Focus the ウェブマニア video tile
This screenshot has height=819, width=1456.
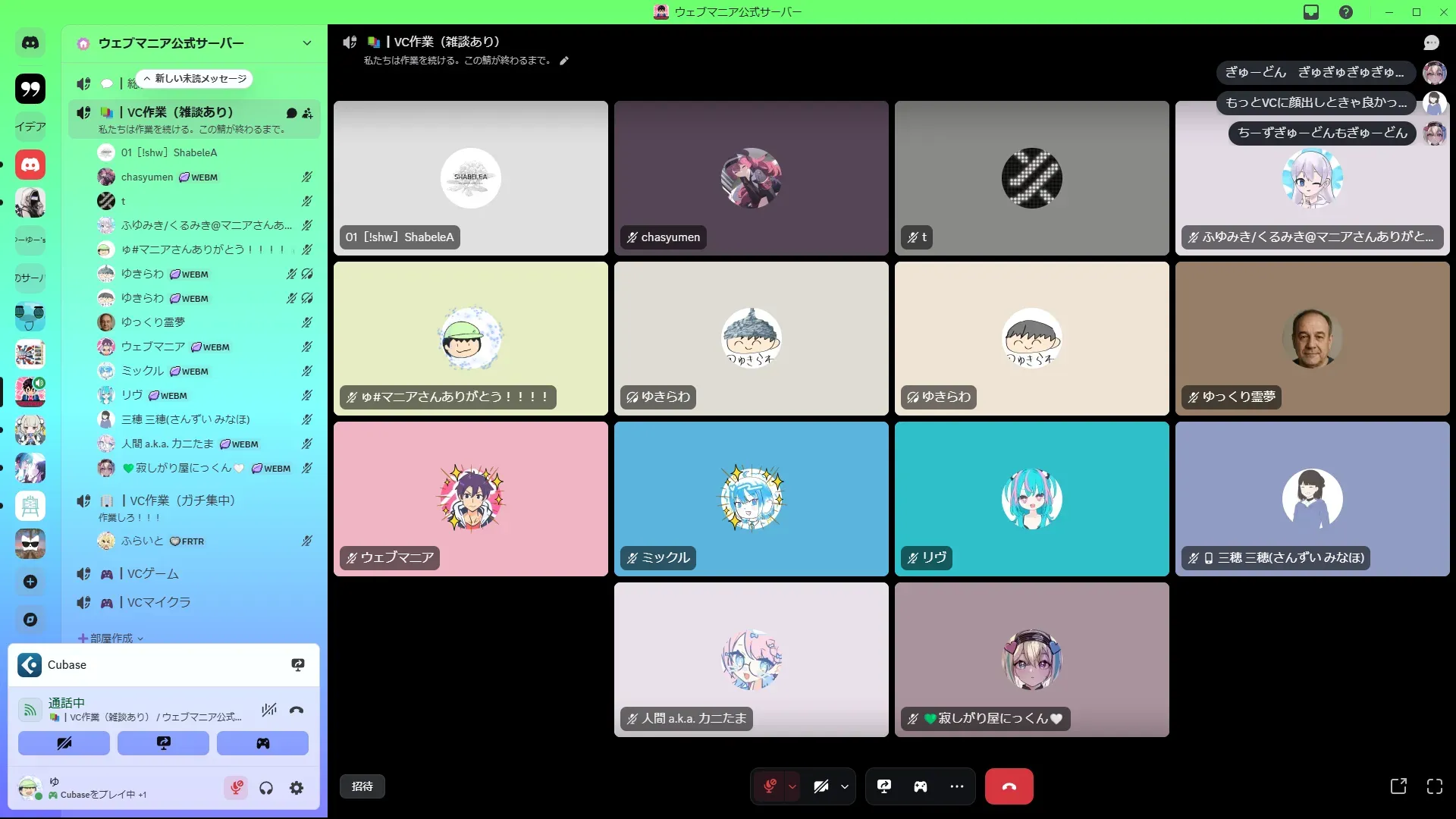(470, 499)
